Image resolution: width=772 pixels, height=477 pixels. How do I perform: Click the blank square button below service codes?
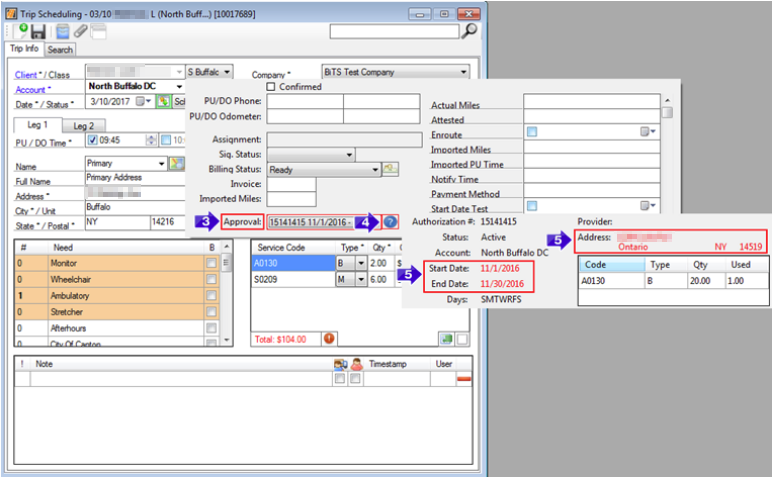[x=462, y=339]
